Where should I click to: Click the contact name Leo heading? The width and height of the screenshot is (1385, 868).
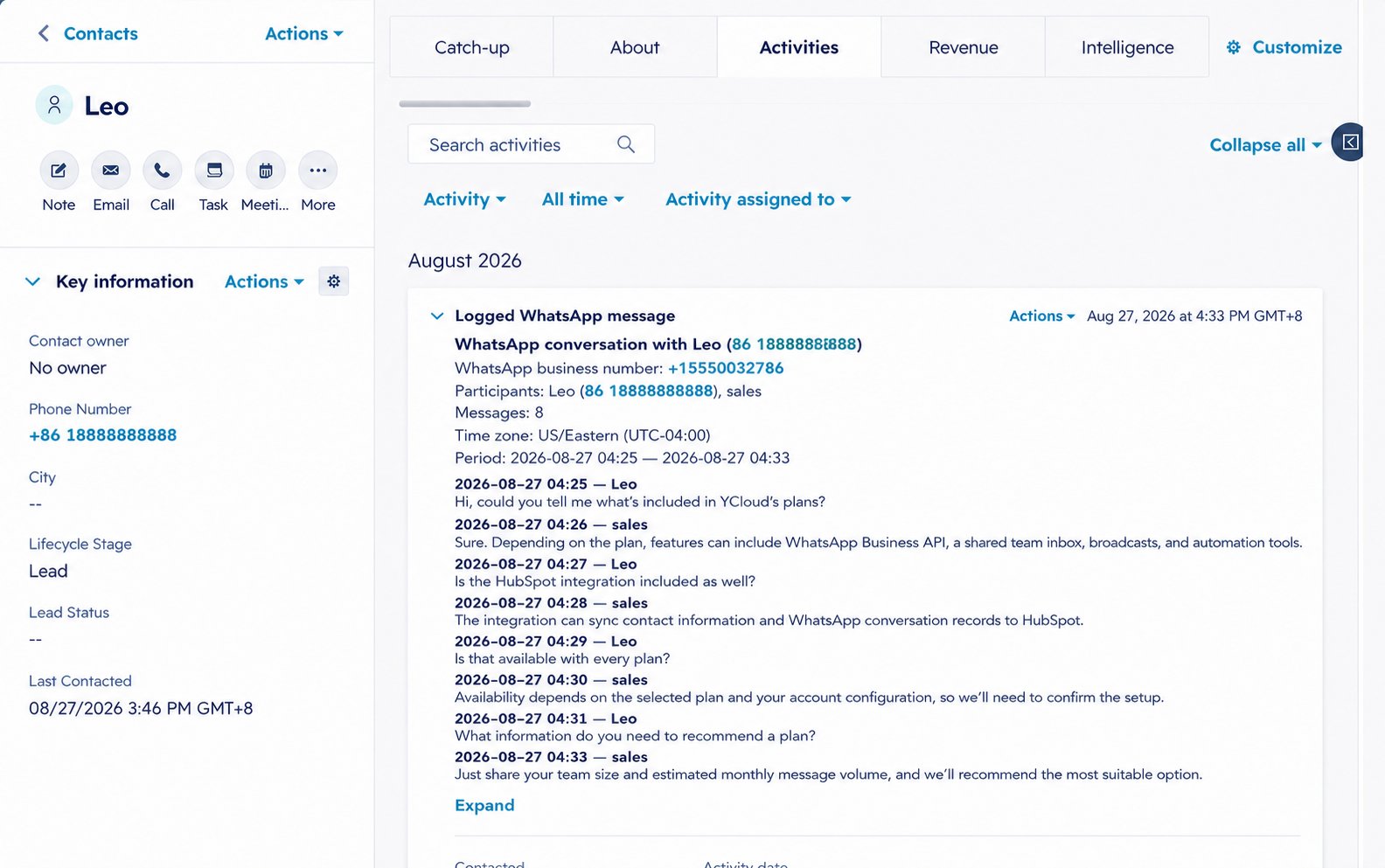[x=107, y=106]
